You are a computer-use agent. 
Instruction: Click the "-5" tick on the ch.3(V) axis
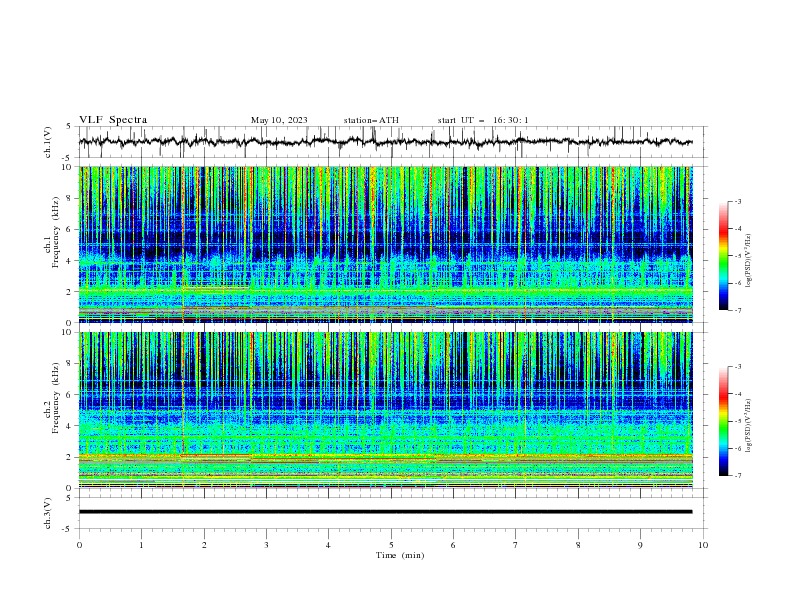pos(67,529)
